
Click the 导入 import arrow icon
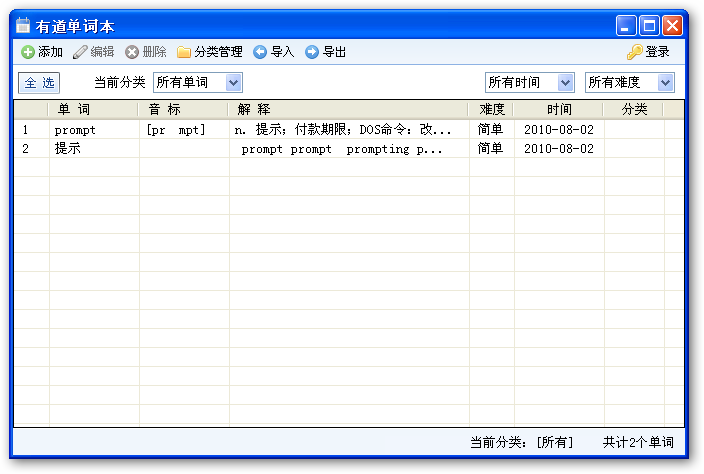260,52
